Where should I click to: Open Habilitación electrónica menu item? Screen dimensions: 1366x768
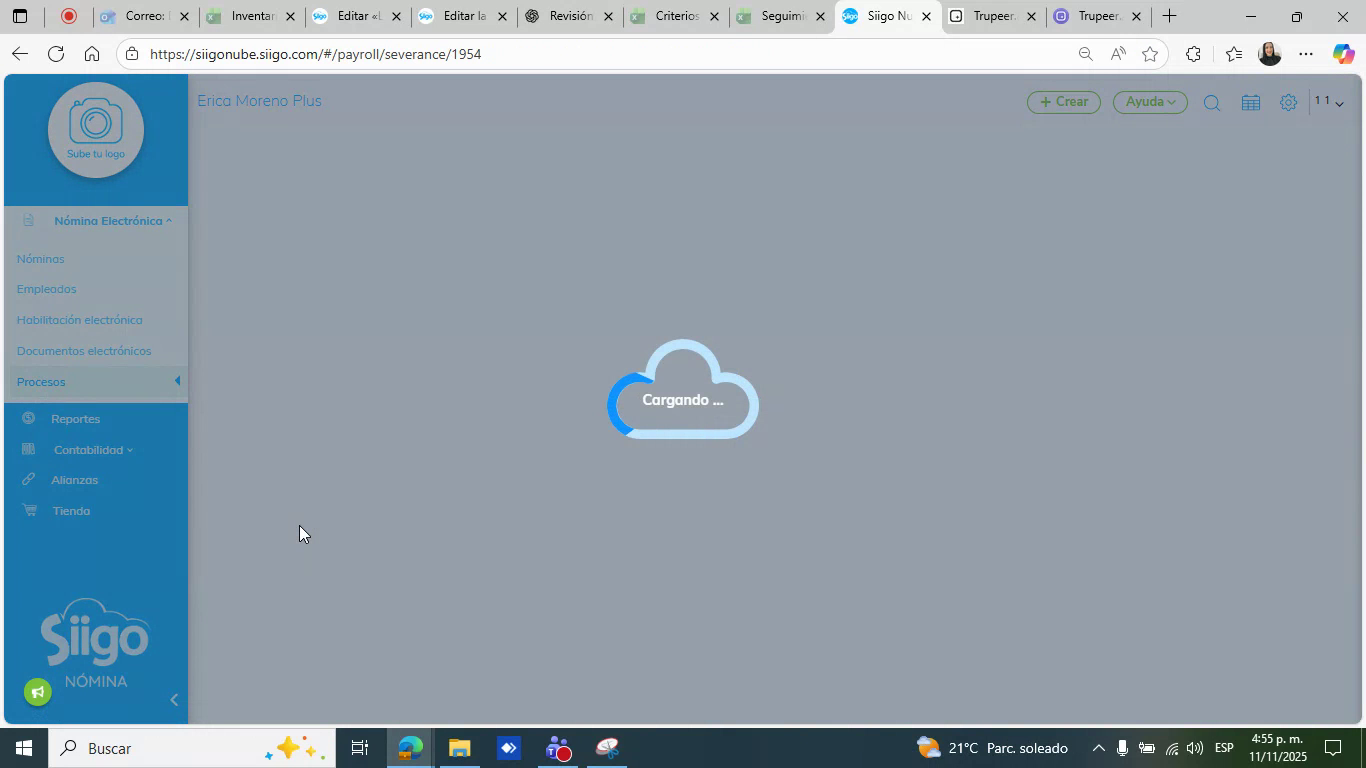point(79,320)
